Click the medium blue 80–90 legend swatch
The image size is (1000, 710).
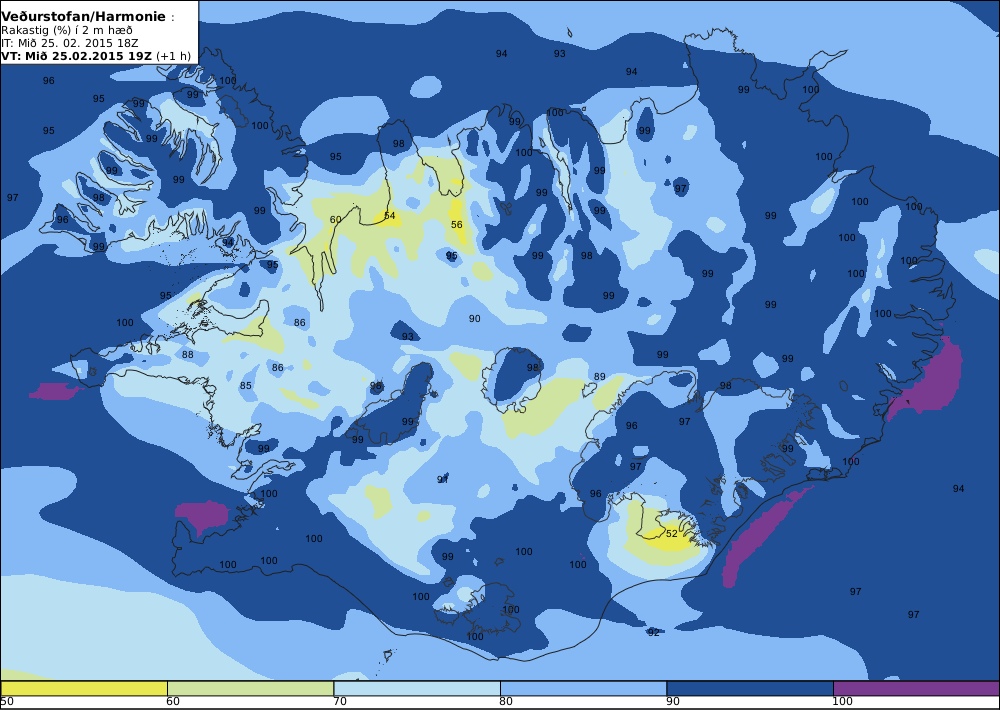click(x=584, y=688)
